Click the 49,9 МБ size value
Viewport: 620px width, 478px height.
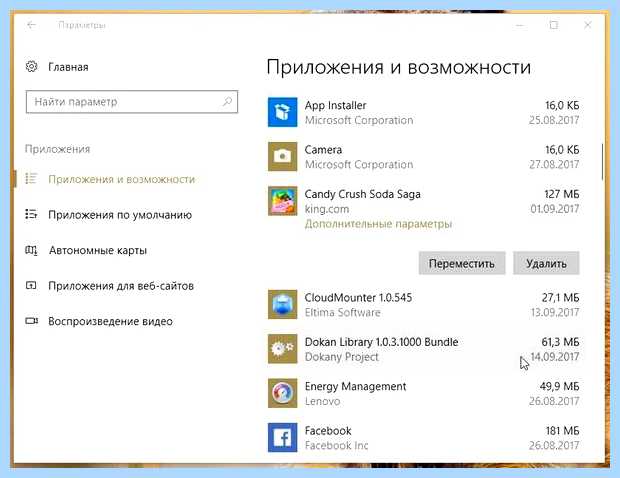(x=560, y=386)
